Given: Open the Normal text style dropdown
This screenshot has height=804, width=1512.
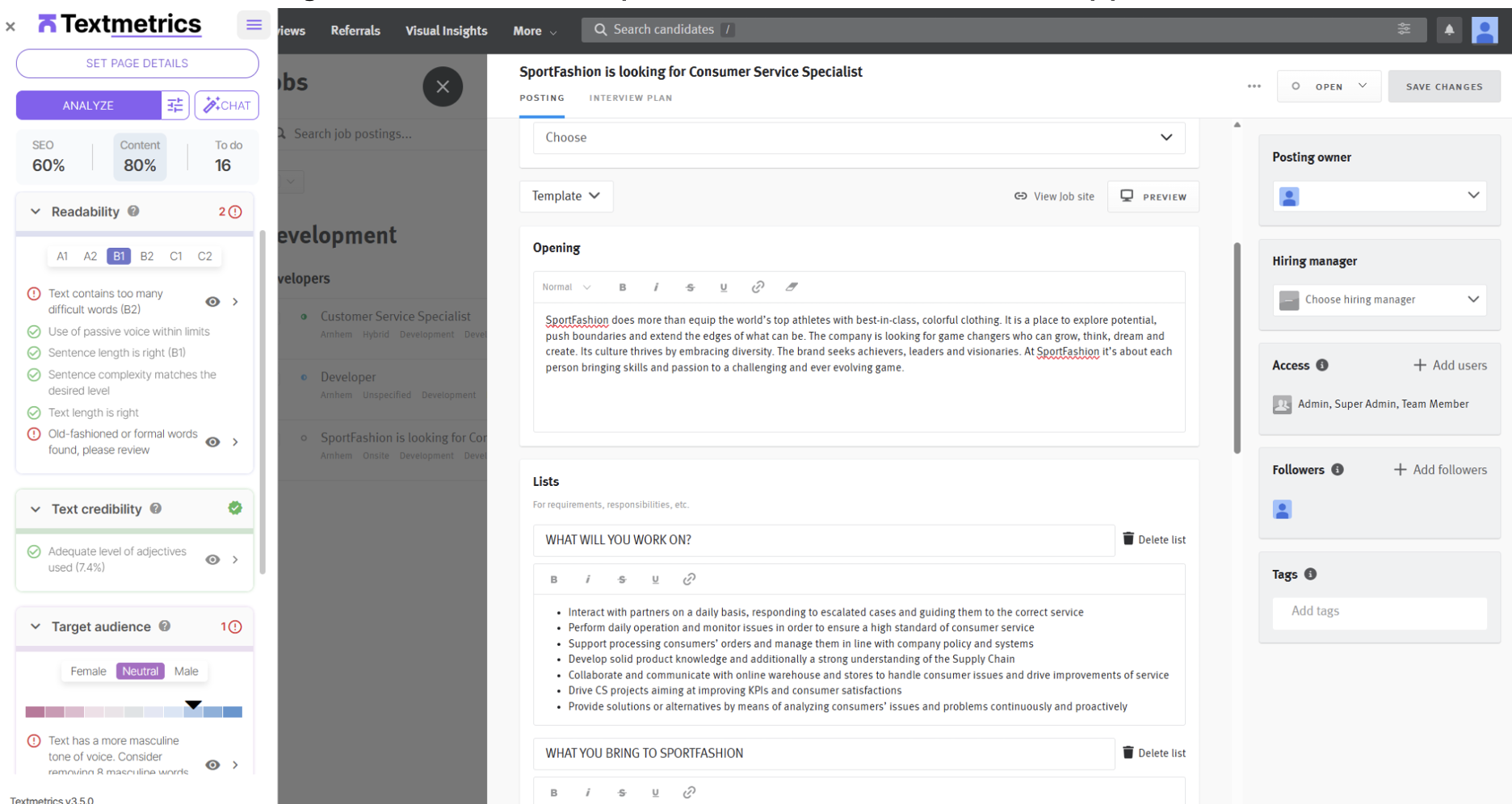Looking at the screenshot, I should pos(566,287).
